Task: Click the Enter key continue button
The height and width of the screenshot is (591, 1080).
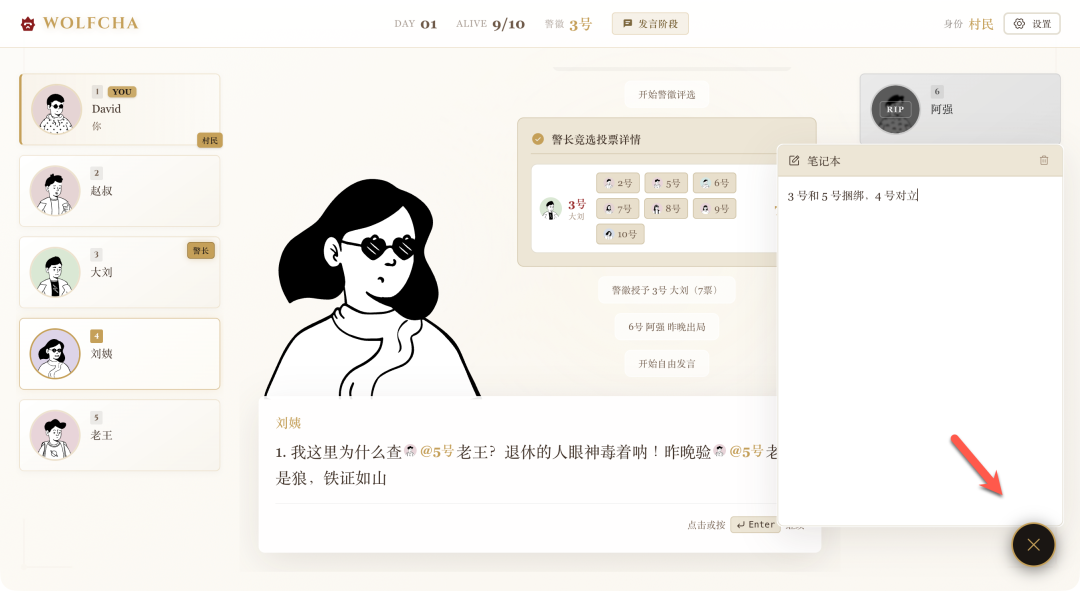Action: (x=754, y=525)
